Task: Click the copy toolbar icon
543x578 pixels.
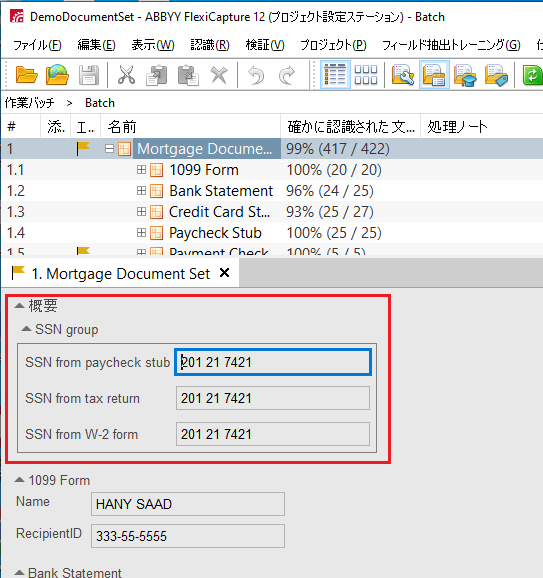Action: click(x=157, y=75)
